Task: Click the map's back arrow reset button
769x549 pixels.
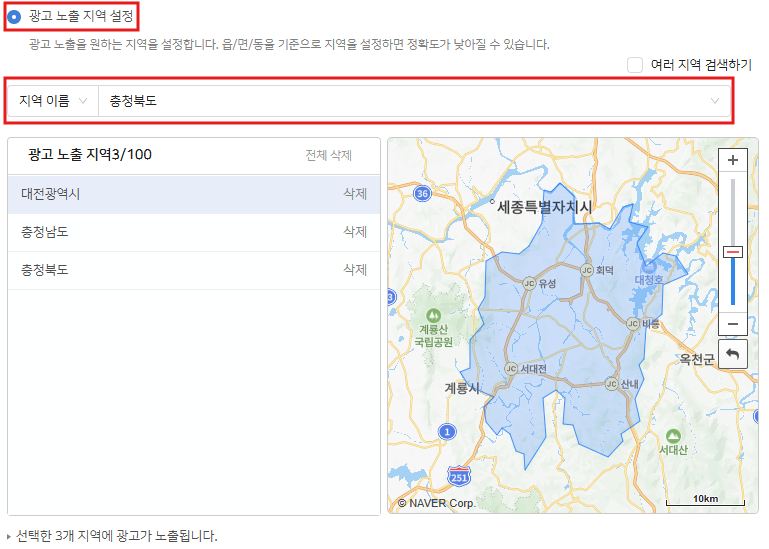Action: tap(733, 353)
